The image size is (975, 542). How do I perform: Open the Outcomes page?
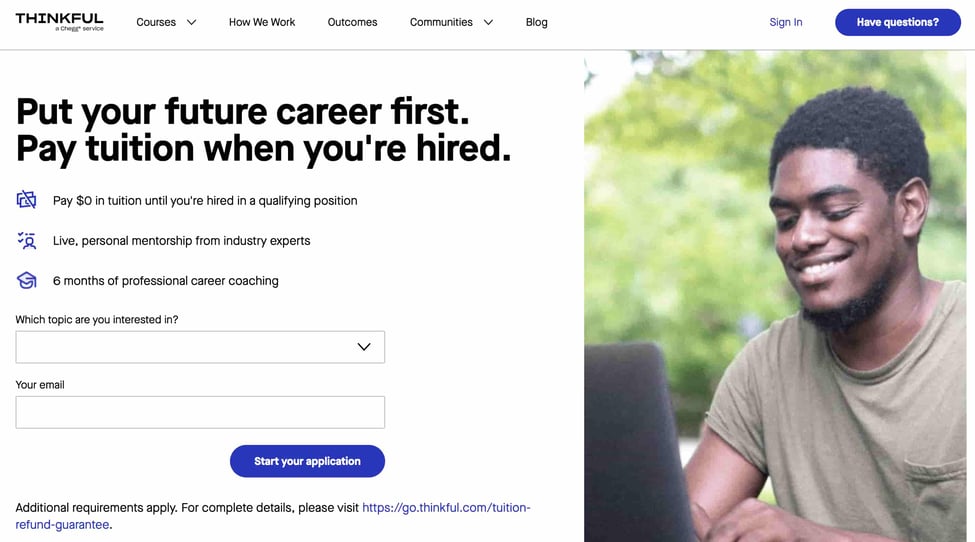pos(352,22)
